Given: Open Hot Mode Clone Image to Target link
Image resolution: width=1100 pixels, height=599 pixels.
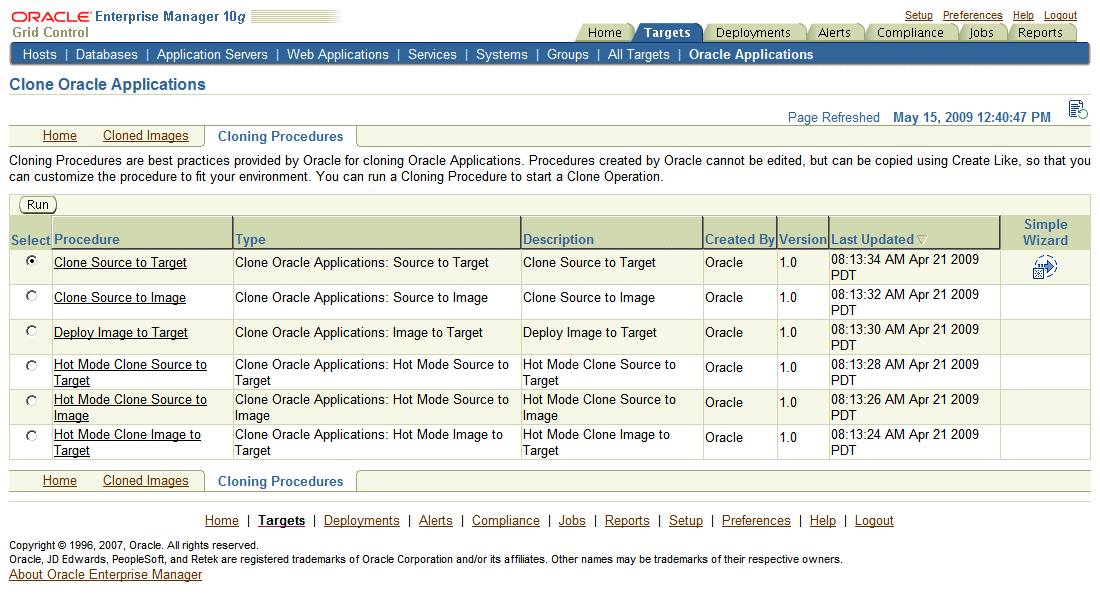Looking at the screenshot, I should coord(127,443).
